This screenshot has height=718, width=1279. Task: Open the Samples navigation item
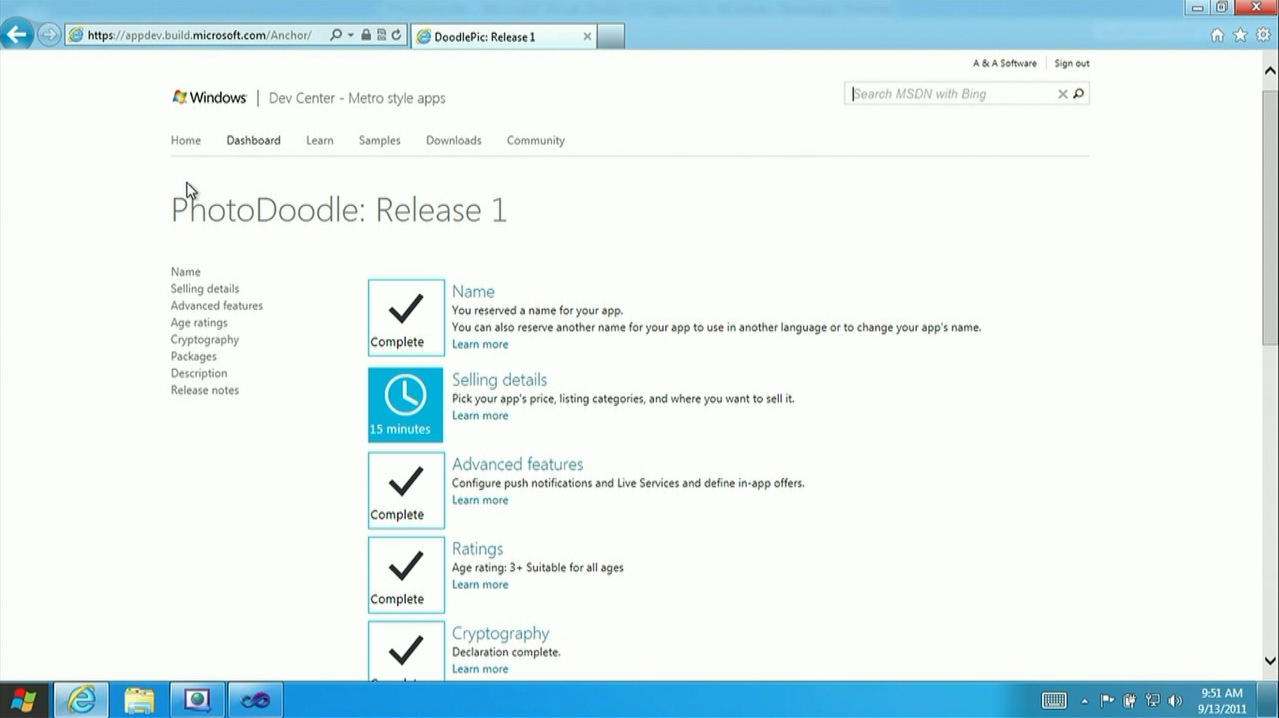(380, 140)
